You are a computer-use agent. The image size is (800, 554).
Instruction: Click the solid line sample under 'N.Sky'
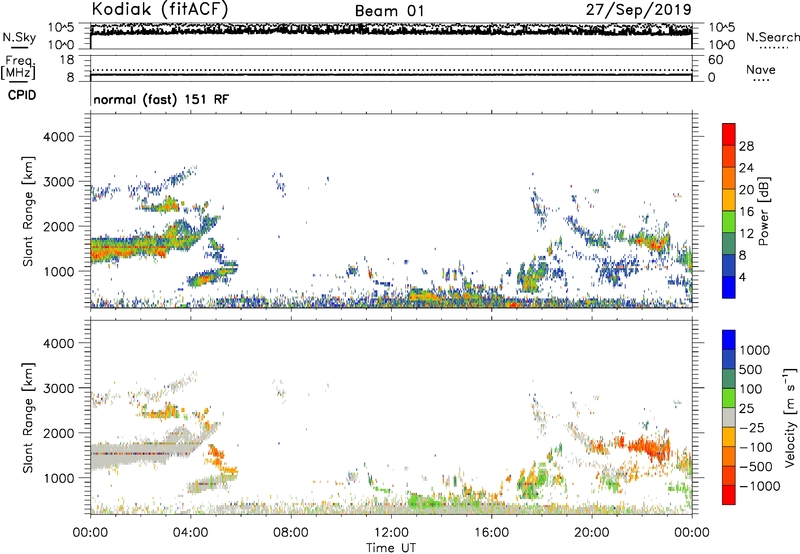19,47
